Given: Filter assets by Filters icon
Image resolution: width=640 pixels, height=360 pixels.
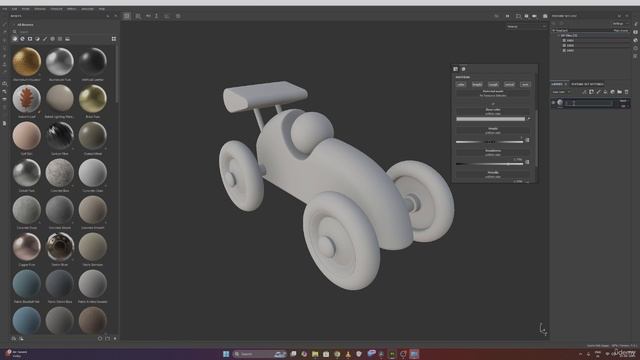Looking at the screenshot, I should [x=37, y=39].
